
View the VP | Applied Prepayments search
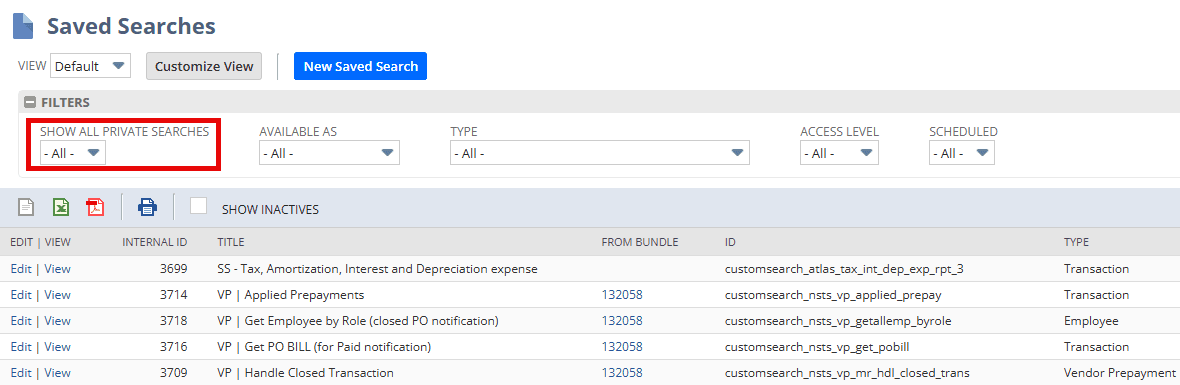[x=57, y=295]
